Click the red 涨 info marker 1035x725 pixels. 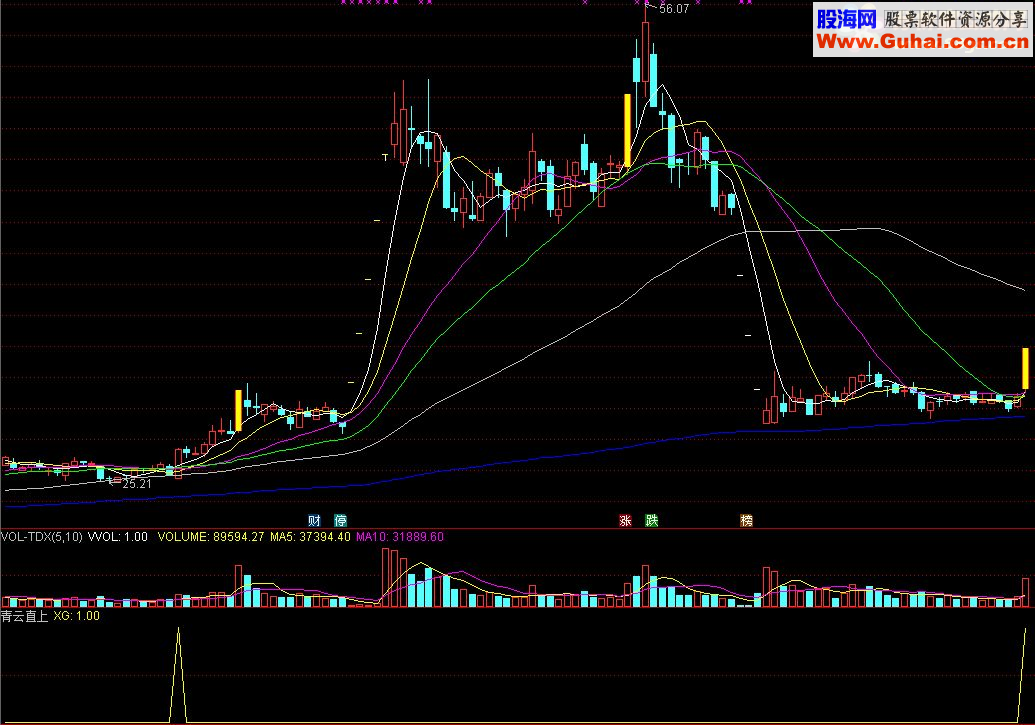pos(625,520)
